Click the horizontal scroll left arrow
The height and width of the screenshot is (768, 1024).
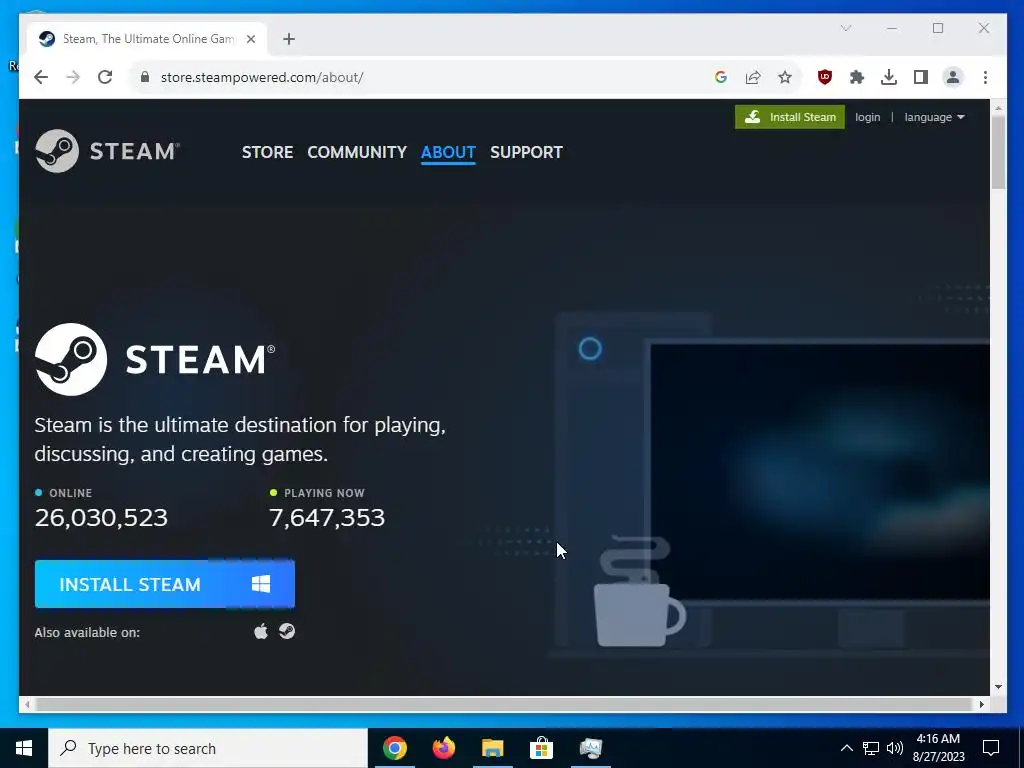coord(27,704)
